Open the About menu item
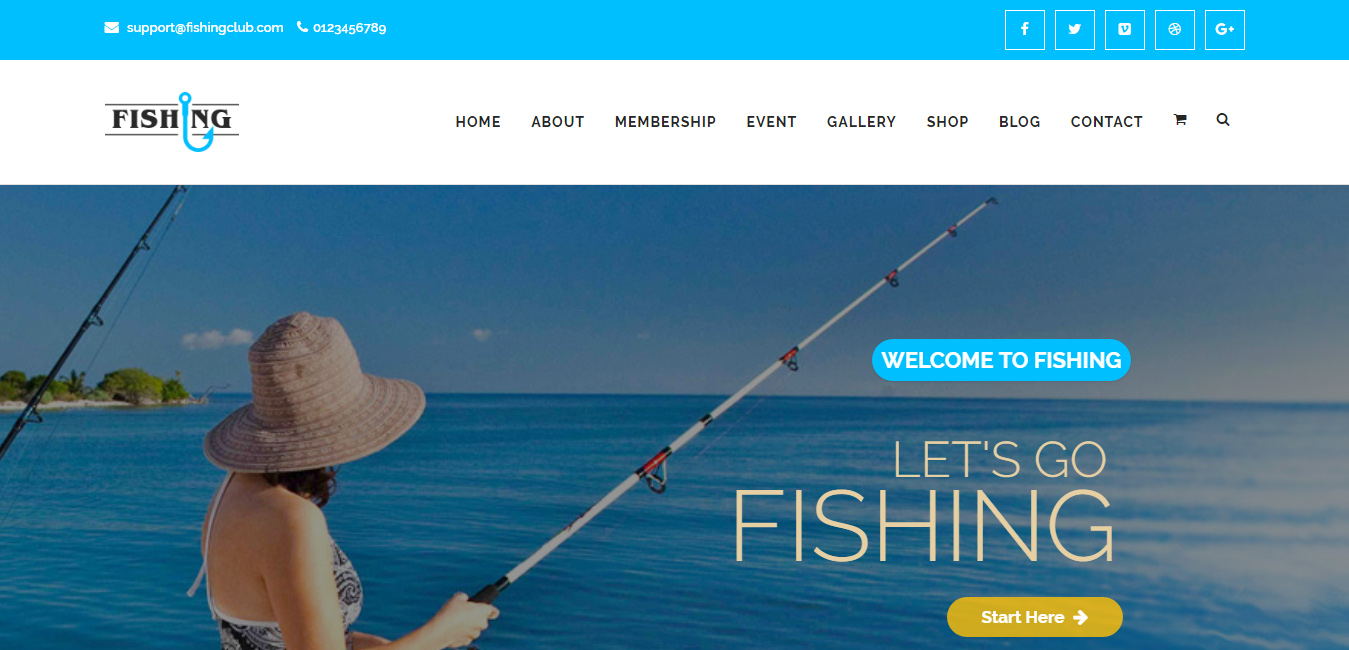Viewport: 1349px width, 650px height. tap(558, 122)
